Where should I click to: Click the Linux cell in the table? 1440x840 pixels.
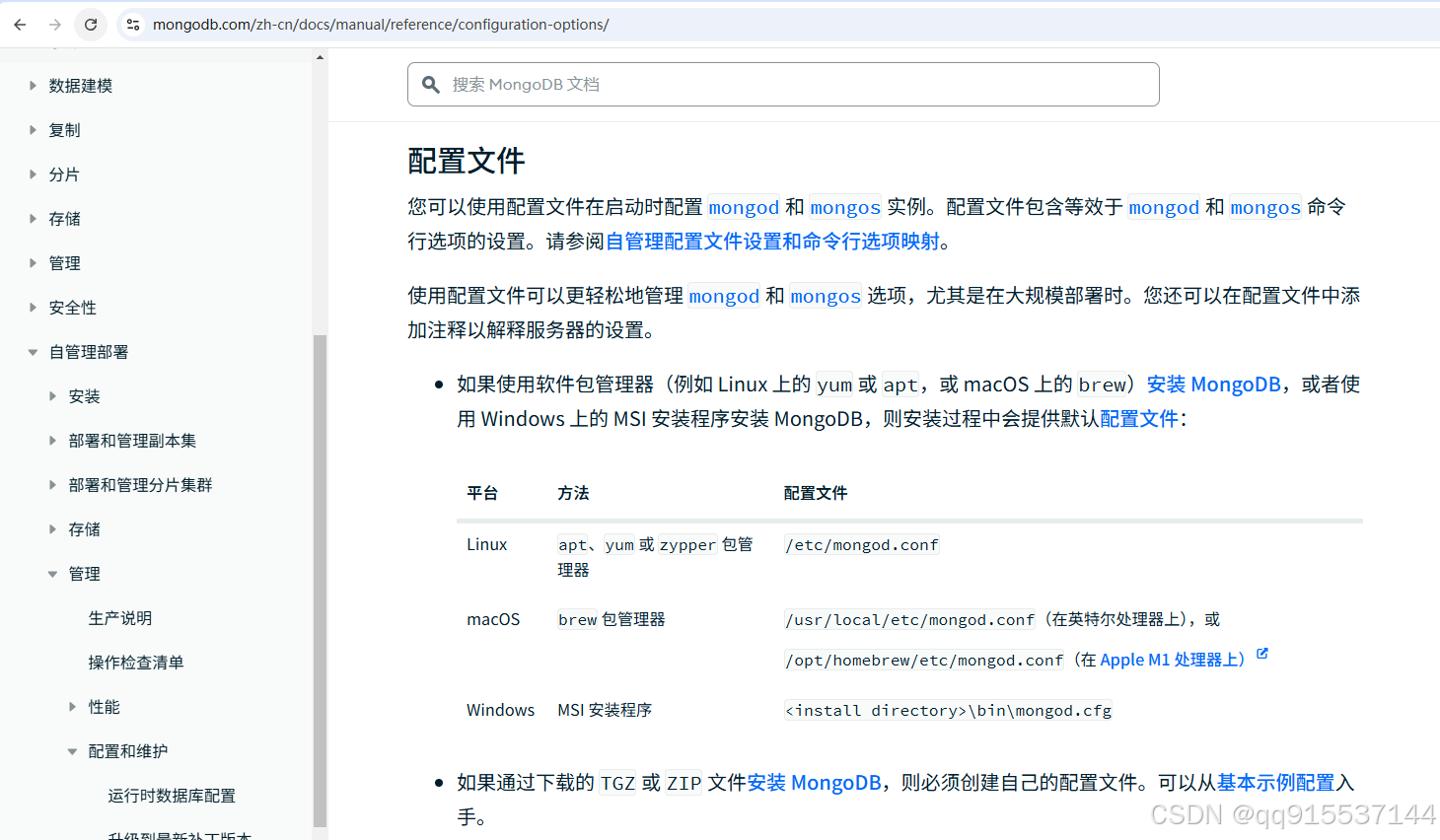487,544
